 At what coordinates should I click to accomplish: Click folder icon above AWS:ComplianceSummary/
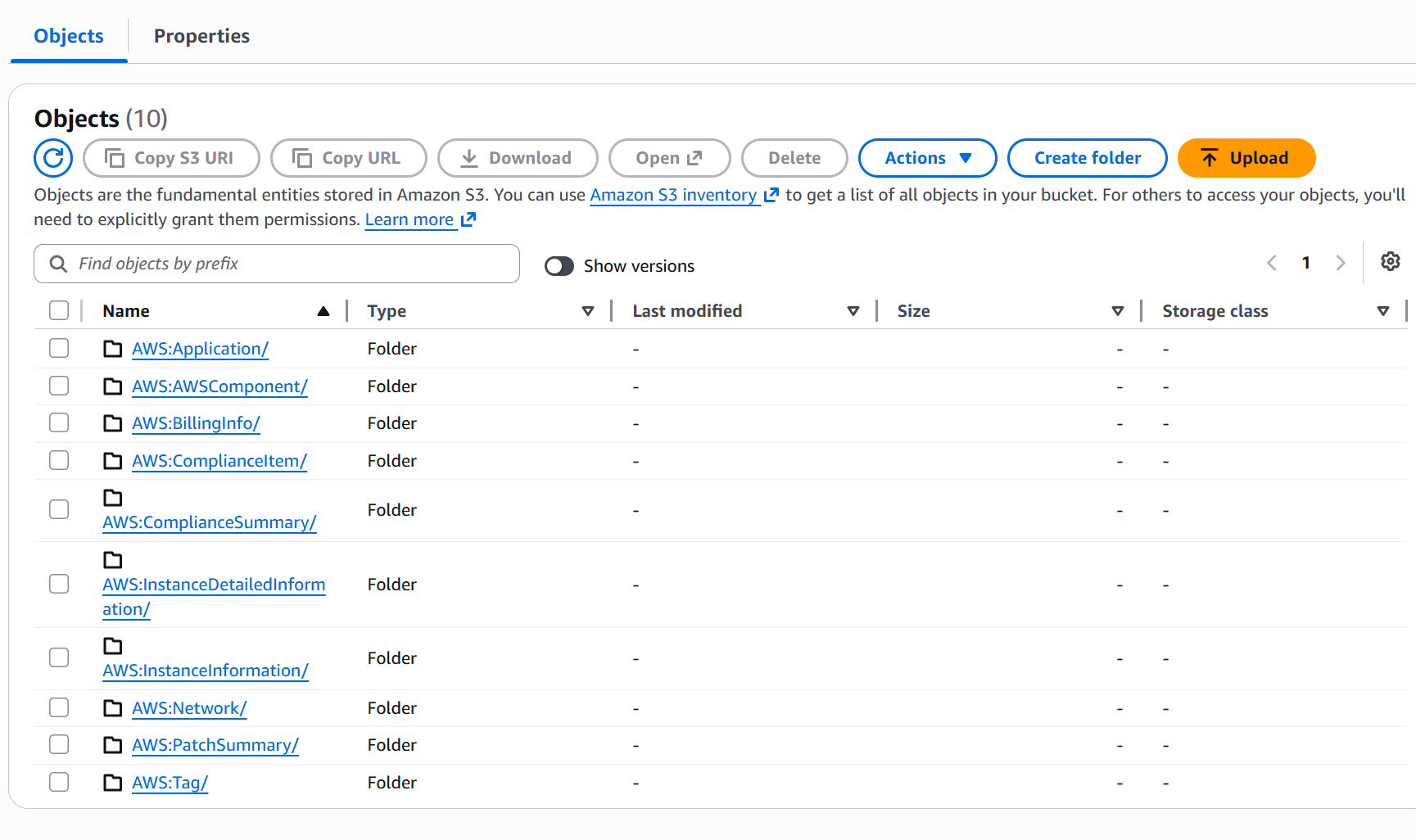[113, 498]
